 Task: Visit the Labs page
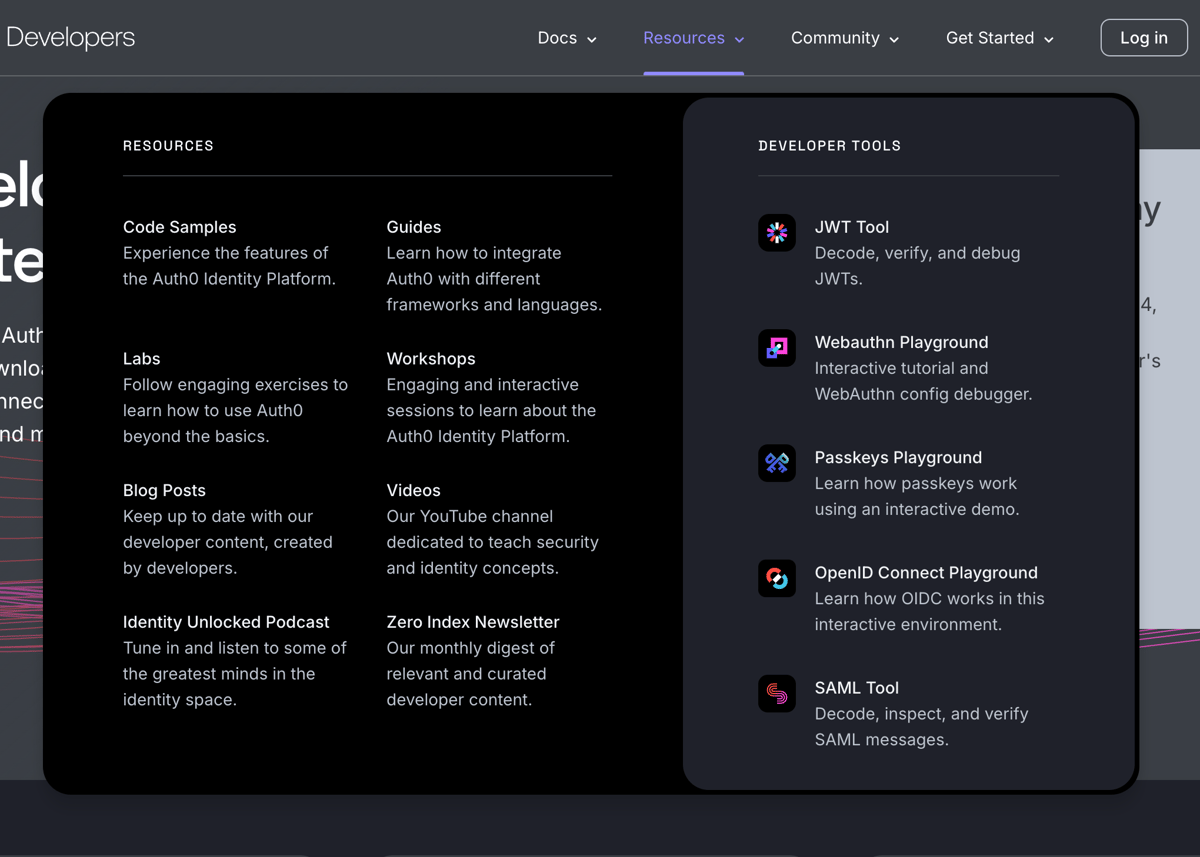[x=141, y=358]
